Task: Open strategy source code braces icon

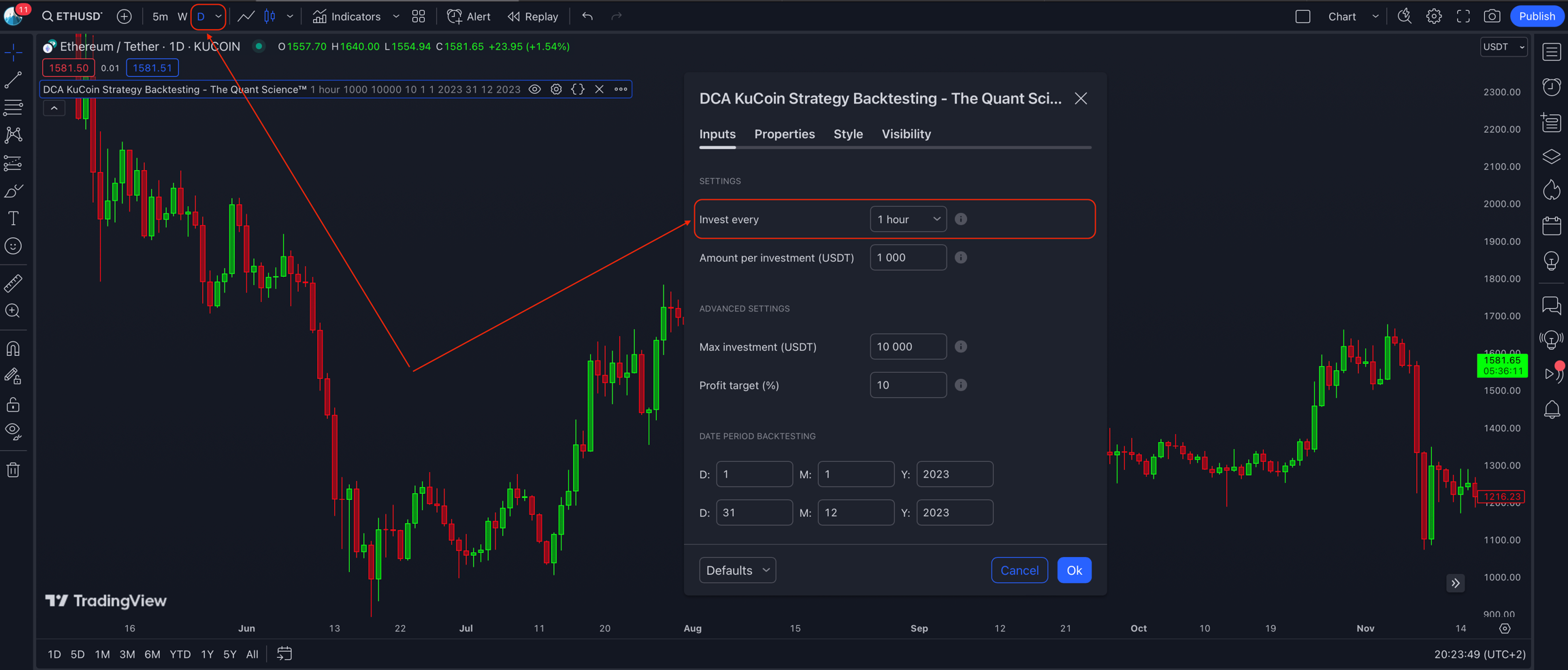Action: 578,89
